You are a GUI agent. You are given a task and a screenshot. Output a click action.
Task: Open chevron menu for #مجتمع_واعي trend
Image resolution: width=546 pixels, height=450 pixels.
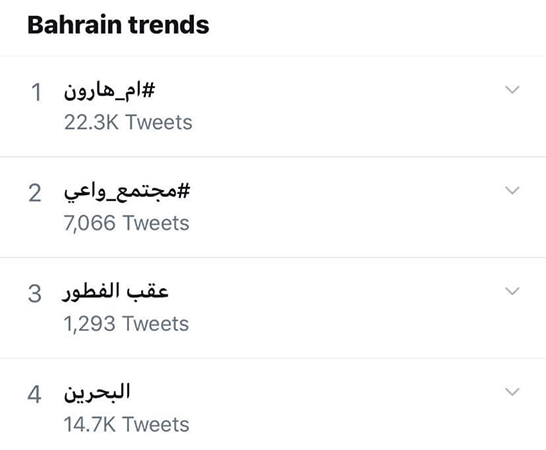[x=512, y=191]
